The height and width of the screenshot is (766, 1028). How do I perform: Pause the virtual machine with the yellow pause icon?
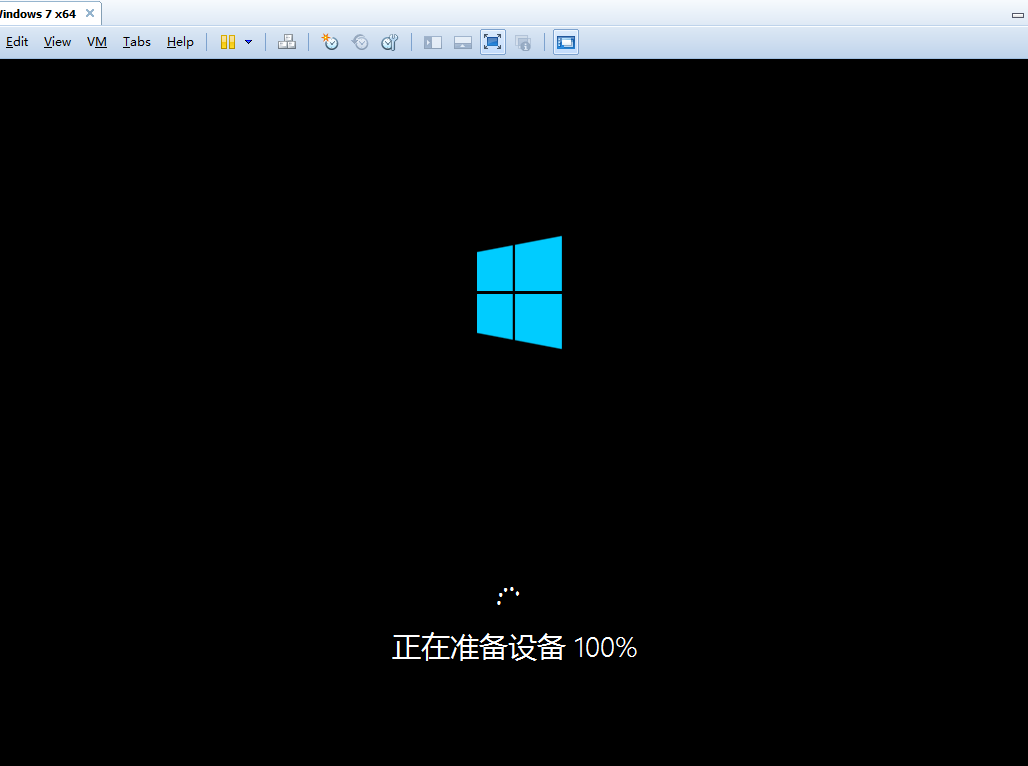(227, 42)
